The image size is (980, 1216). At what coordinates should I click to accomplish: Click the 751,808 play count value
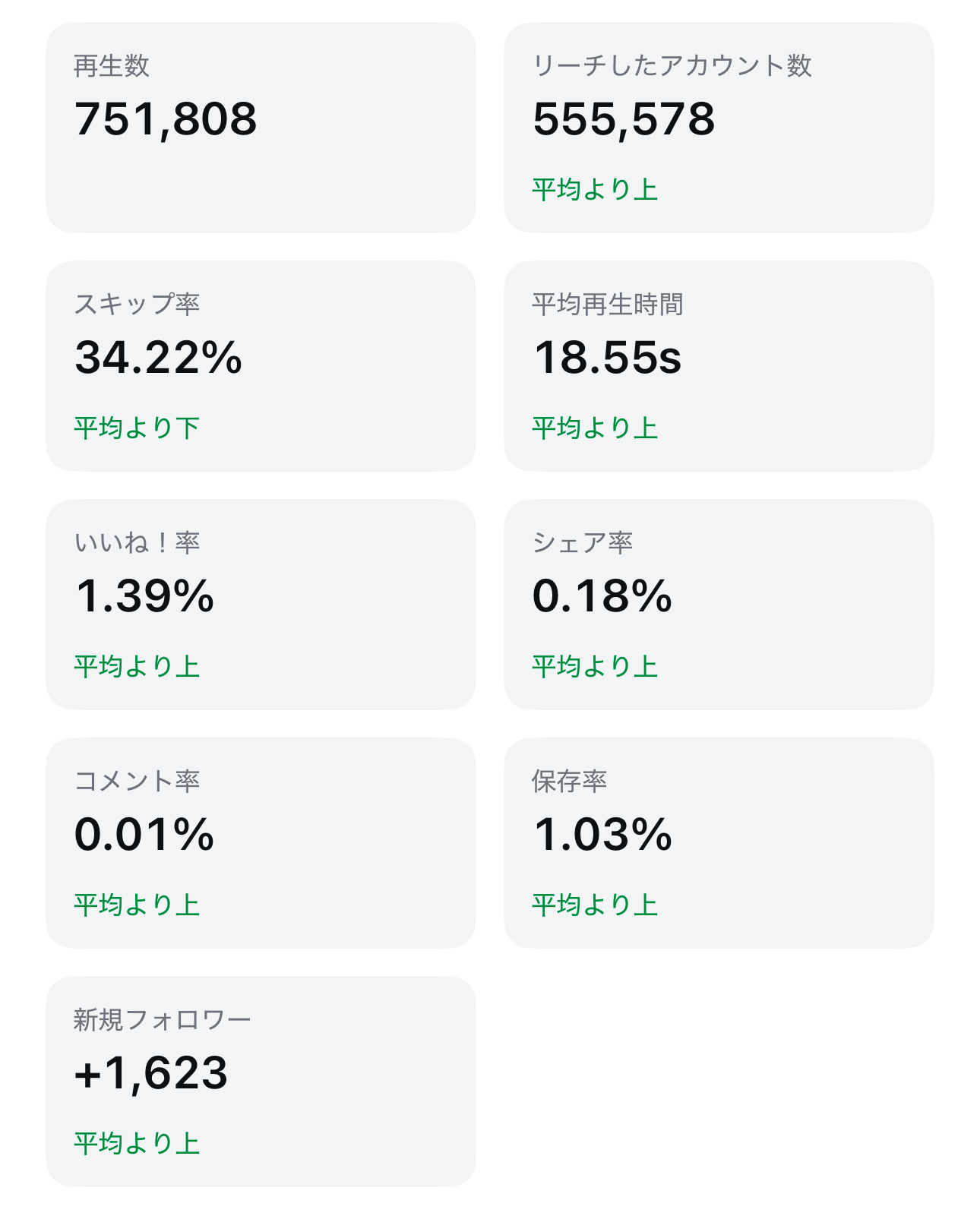click(x=166, y=119)
